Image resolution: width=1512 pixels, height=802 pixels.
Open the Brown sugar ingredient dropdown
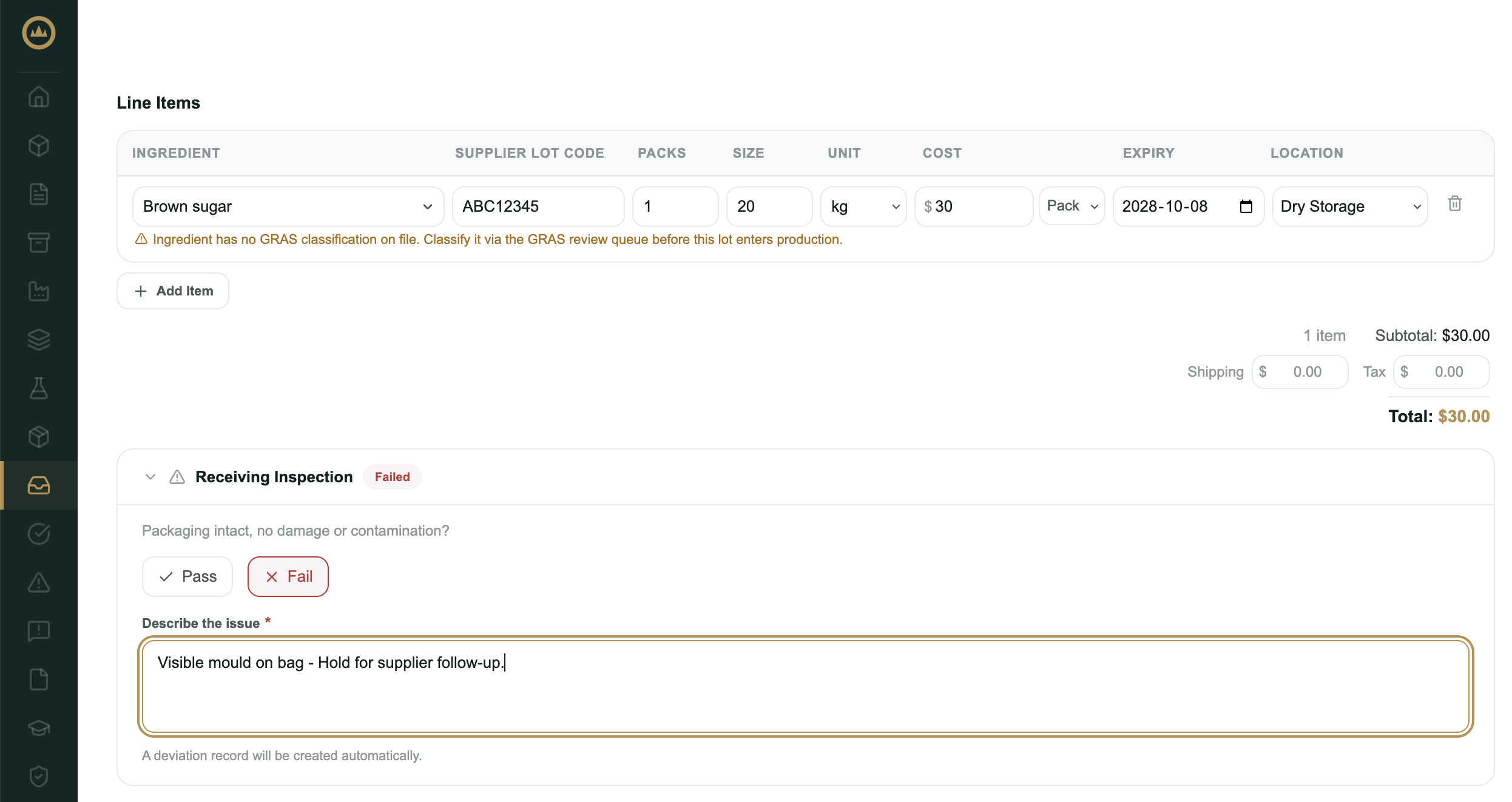[288, 206]
